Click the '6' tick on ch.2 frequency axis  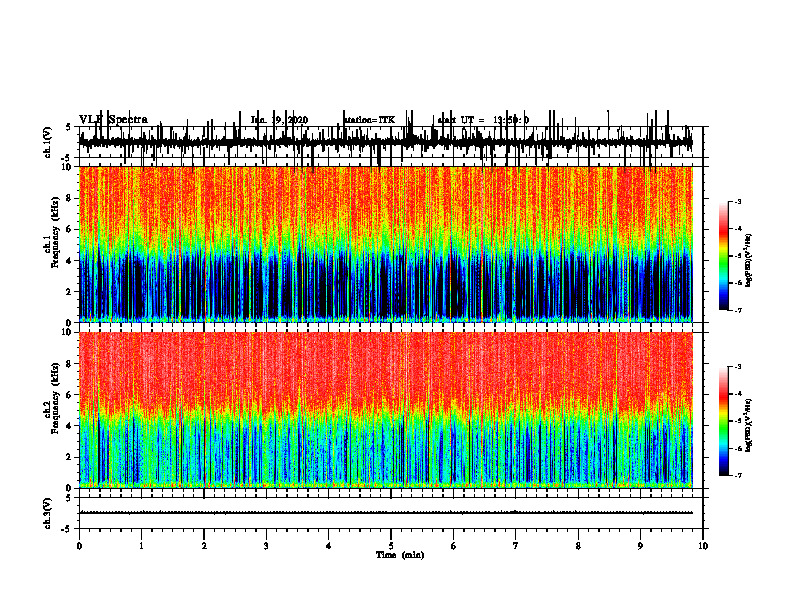tap(70, 395)
